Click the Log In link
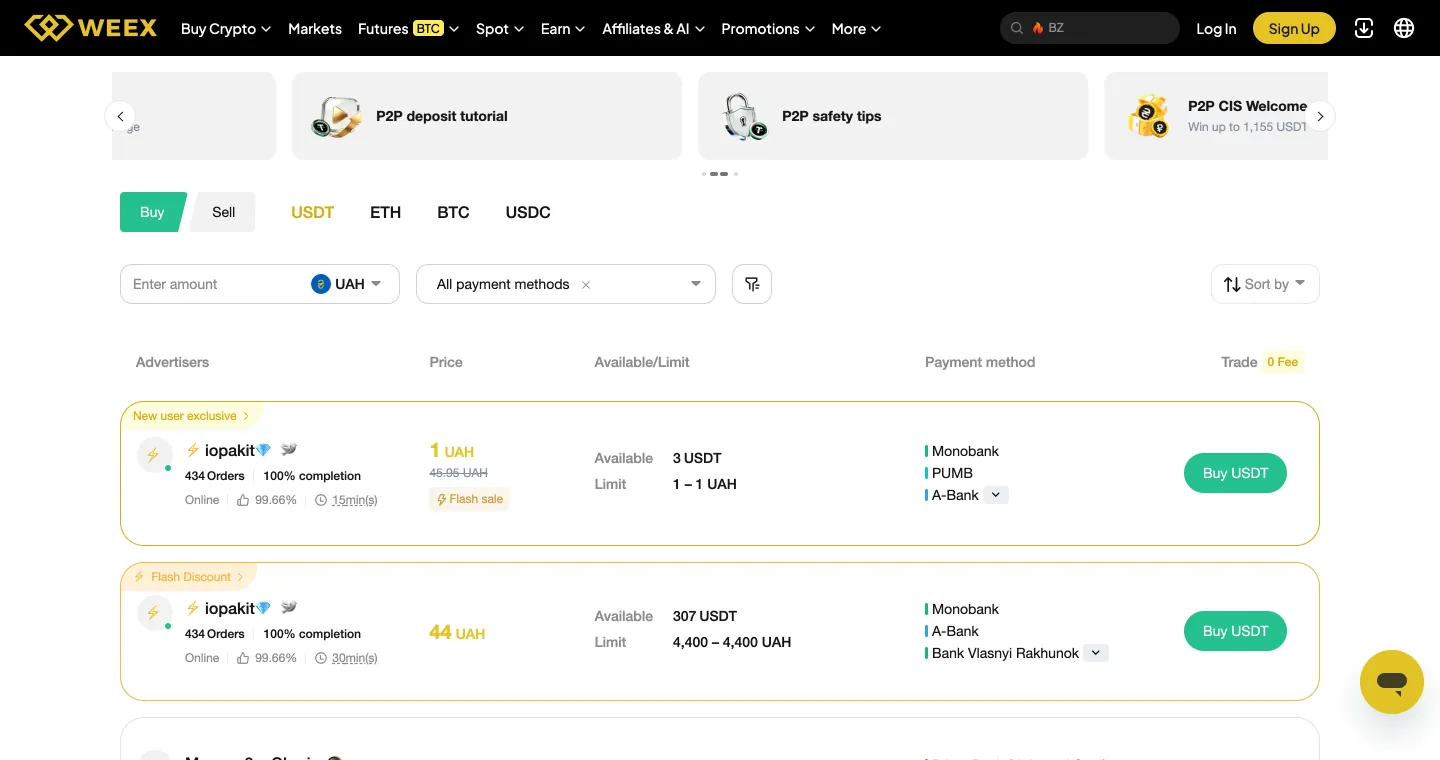 (1216, 29)
